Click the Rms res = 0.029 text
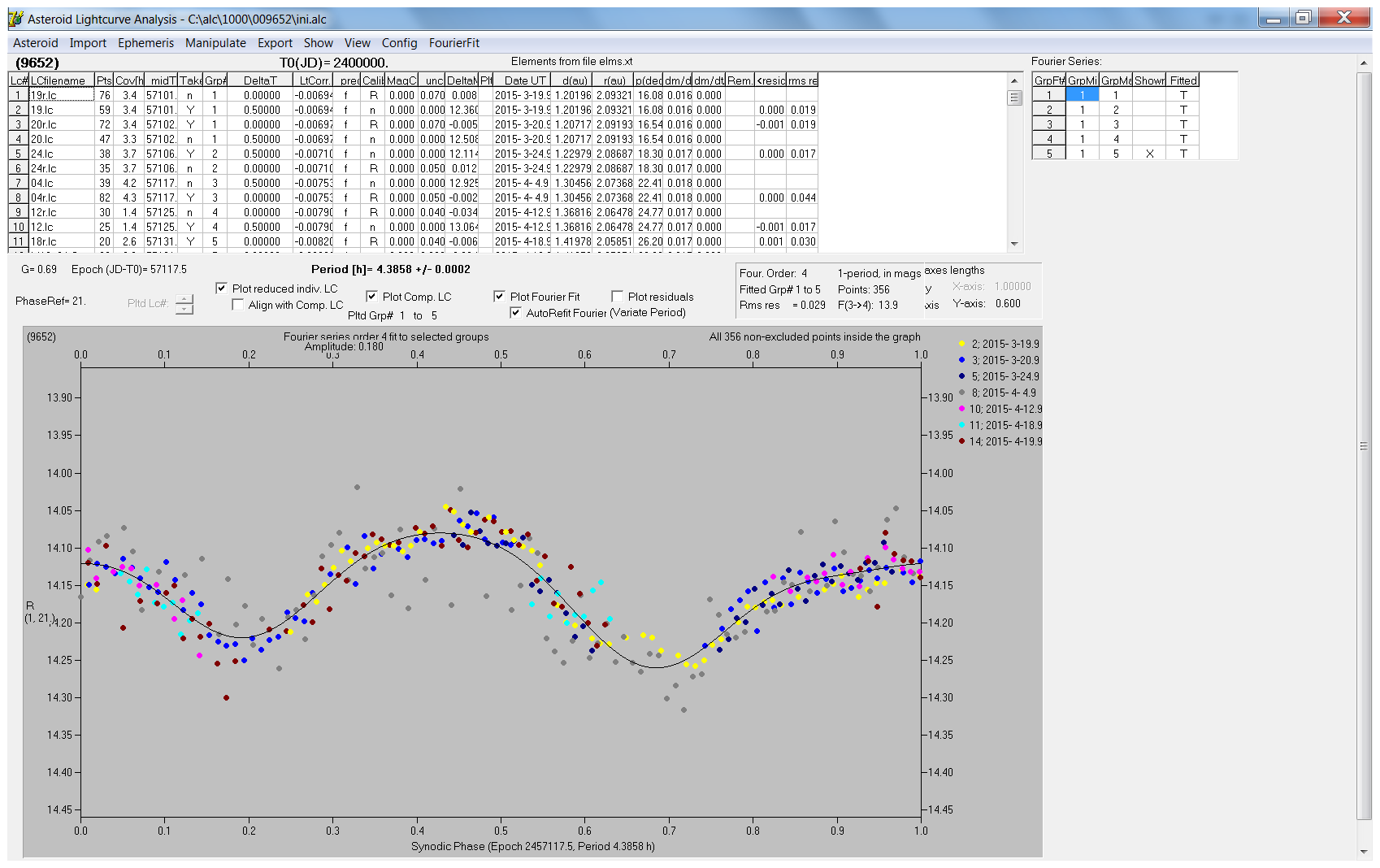The height and width of the screenshot is (868, 1380). 782,306
